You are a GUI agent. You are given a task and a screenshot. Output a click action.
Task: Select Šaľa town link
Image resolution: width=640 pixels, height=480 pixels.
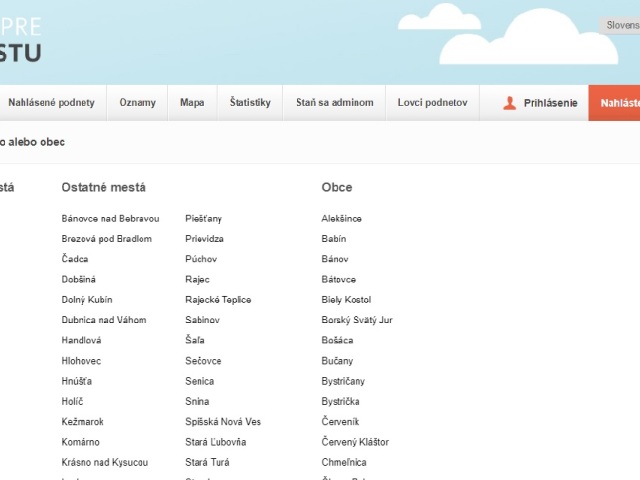(195, 340)
